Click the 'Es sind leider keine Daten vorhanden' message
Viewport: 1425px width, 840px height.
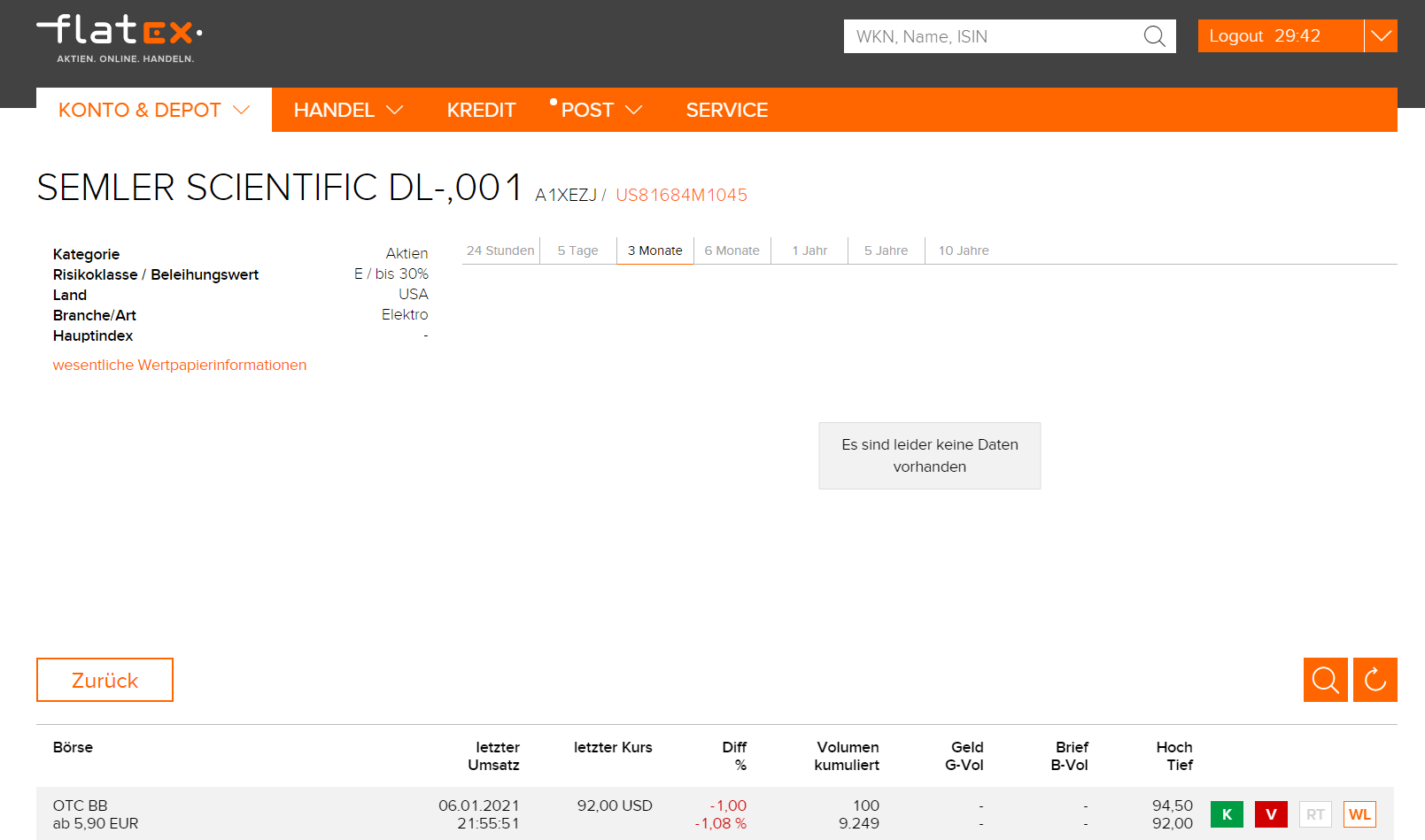pyautogui.click(x=930, y=456)
